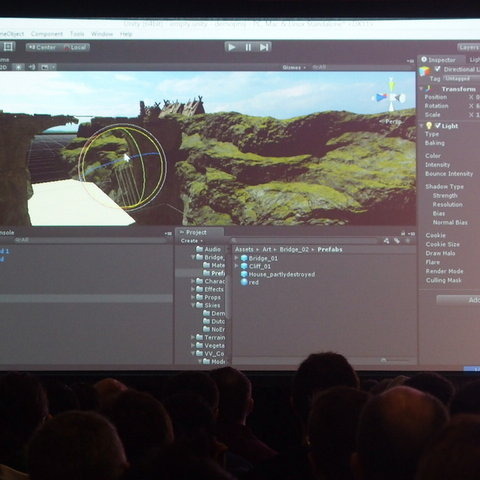The image size is (480, 480).
Task: Collapse the Light component foldout
Action: click(x=421, y=126)
